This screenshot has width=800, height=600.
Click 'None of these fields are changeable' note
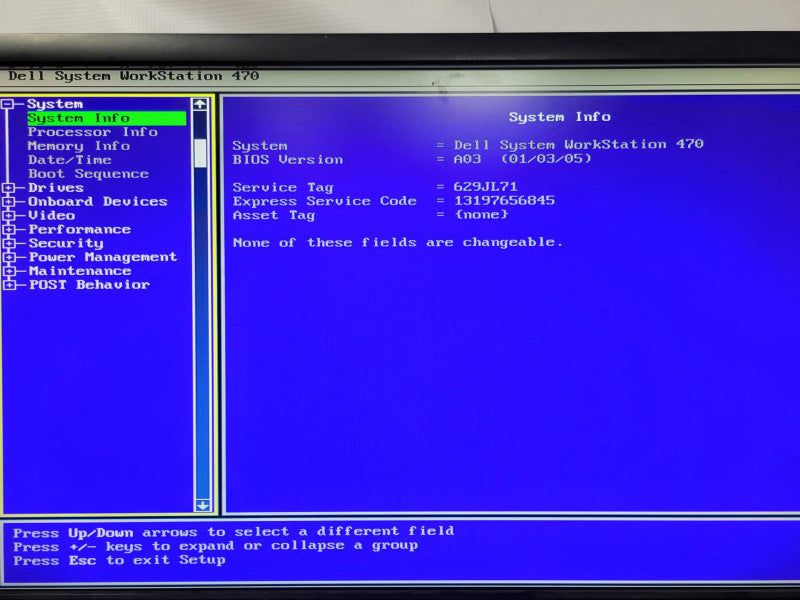coord(398,242)
